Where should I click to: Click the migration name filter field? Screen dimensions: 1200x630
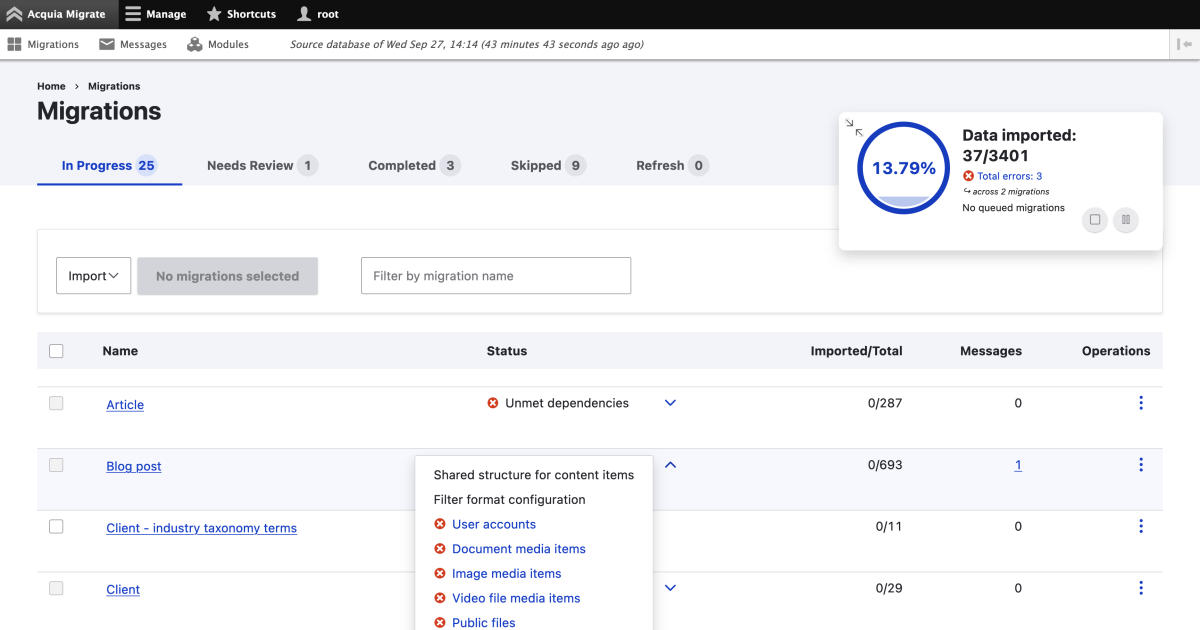tap(495, 275)
